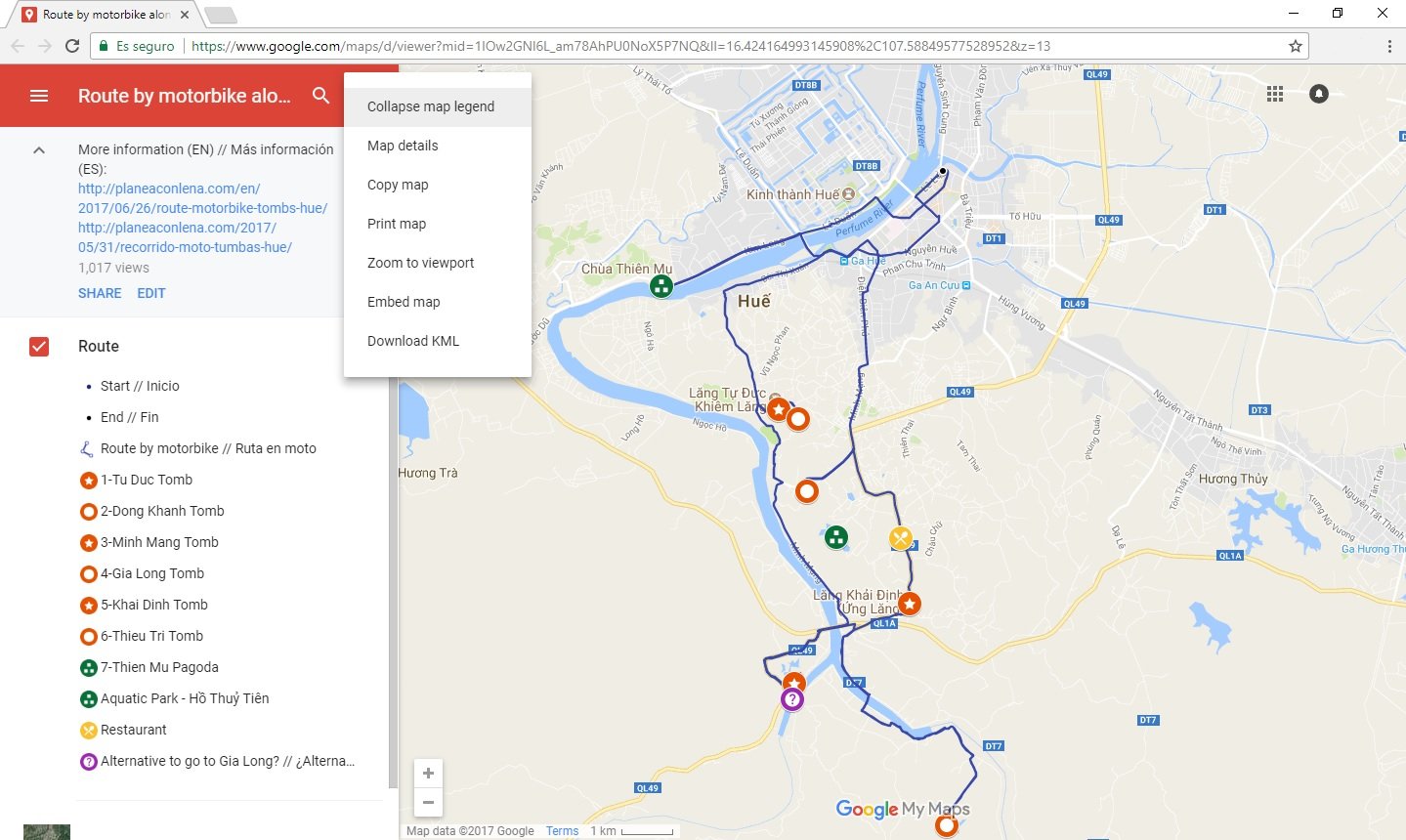Screen dimensions: 1406x840
Task: Click the EDIT link
Action: coord(151,293)
